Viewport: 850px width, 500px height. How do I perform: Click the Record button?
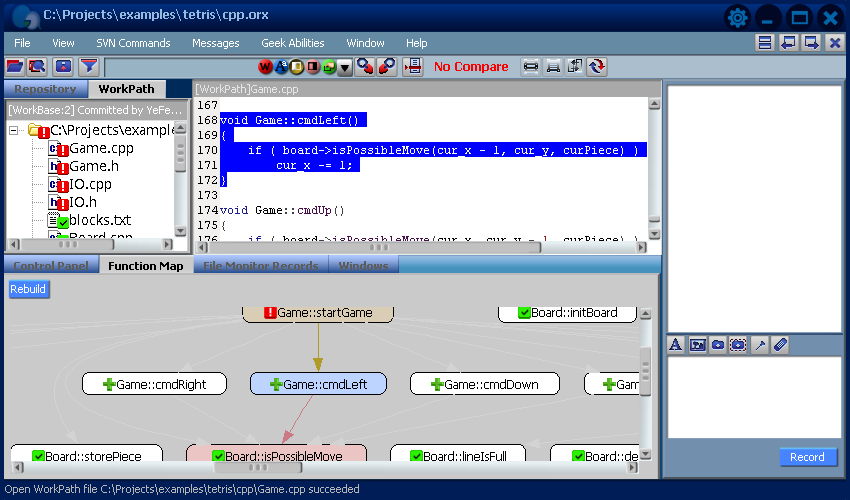(x=807, y=457)
